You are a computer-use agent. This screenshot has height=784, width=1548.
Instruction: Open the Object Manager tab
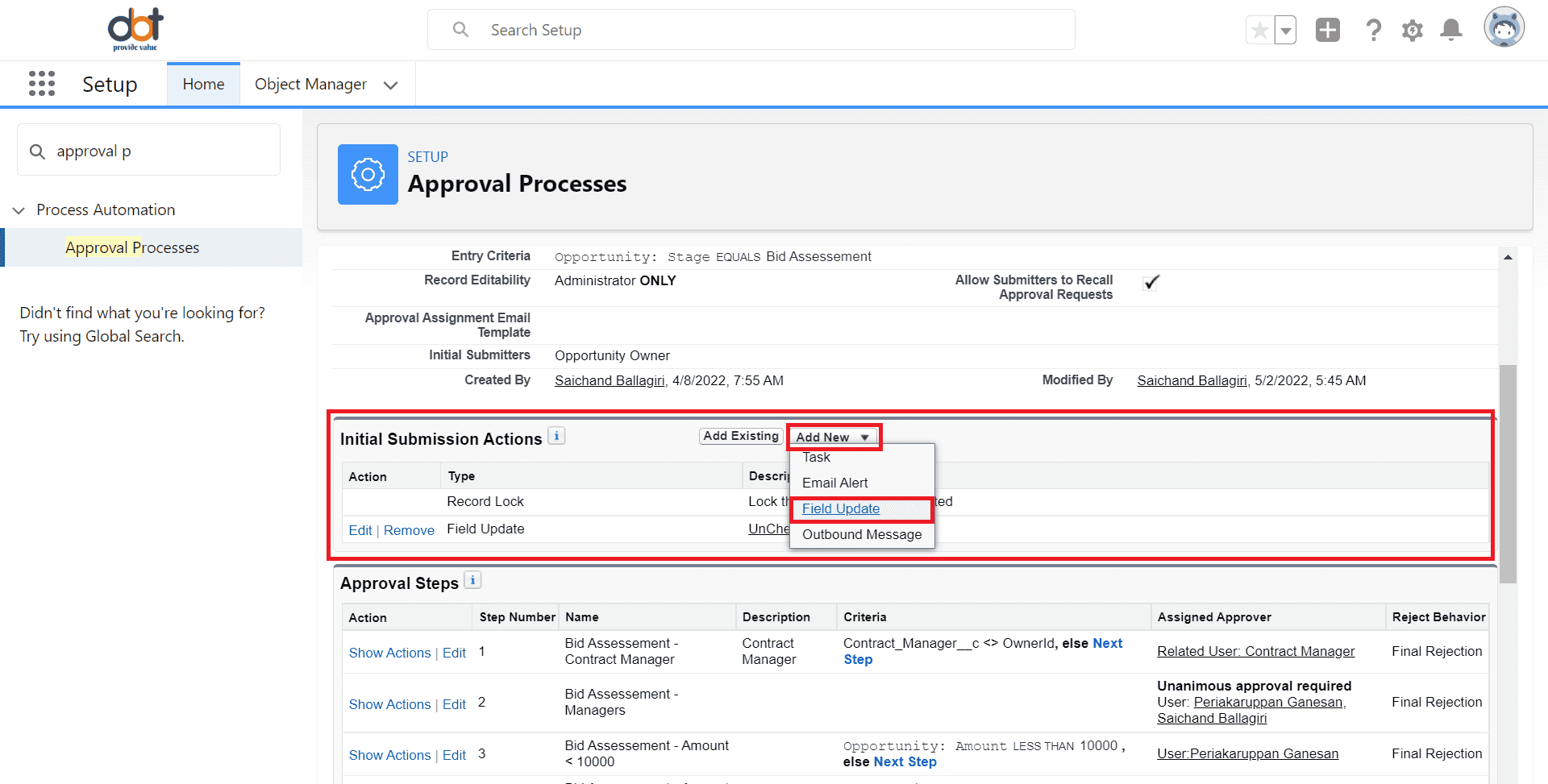point(310,84)
